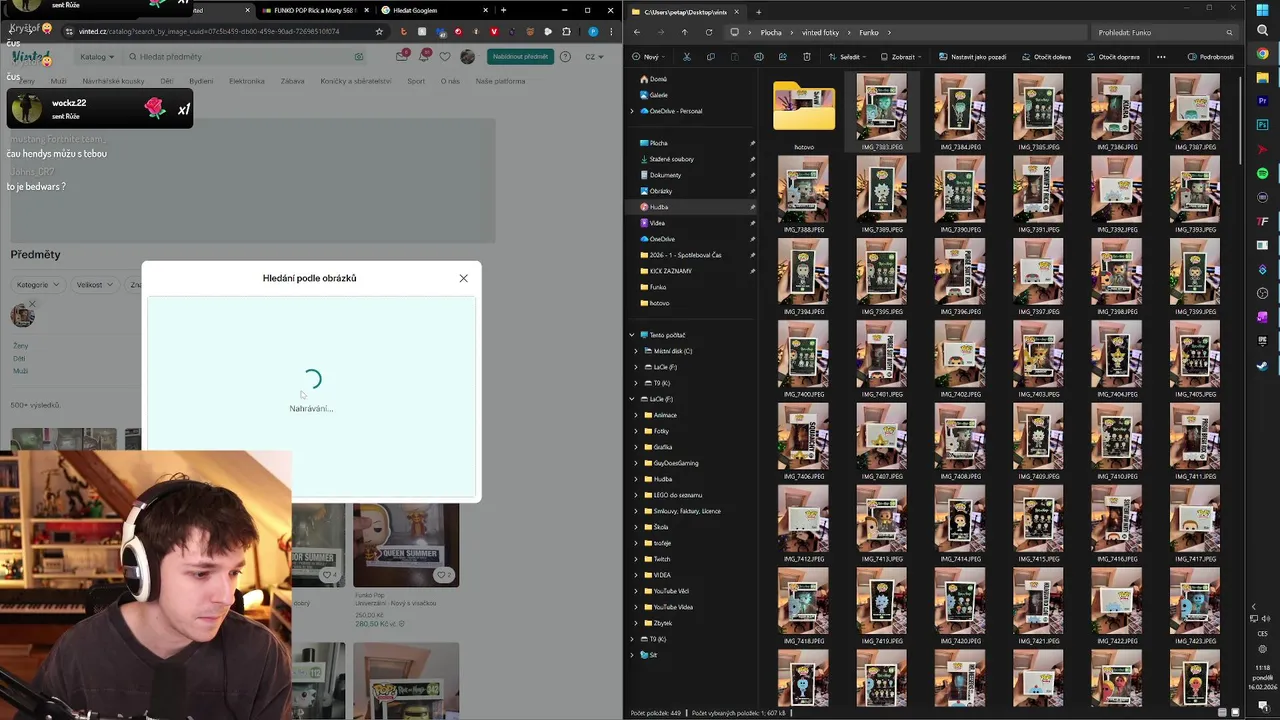
Task: Open Chrome from the taskbar
Action: click(x=1262, y=54)
